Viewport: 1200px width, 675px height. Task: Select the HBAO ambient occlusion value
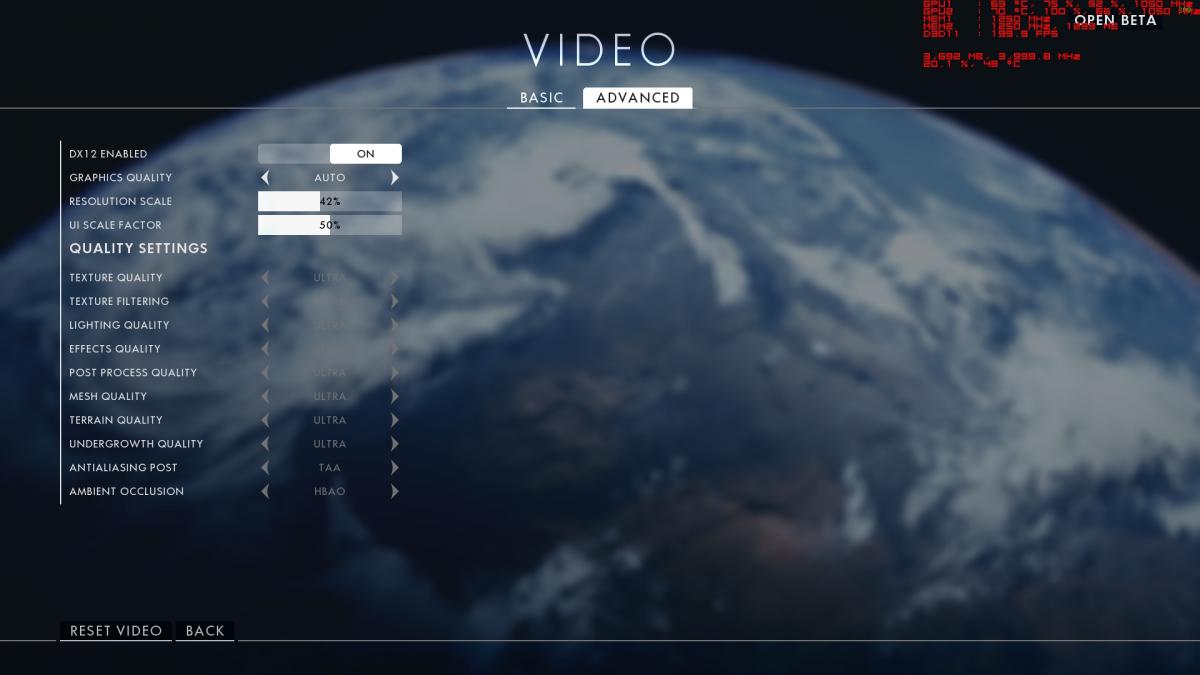pos(330,492)
